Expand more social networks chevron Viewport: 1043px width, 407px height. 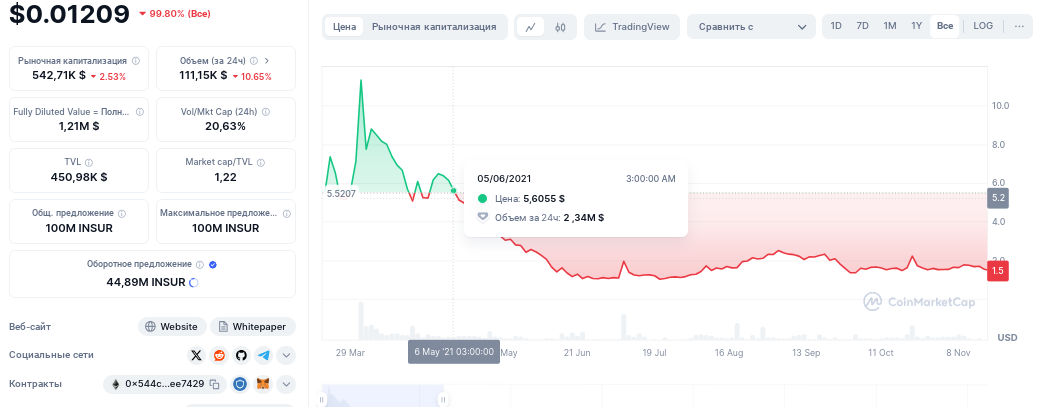287,355
